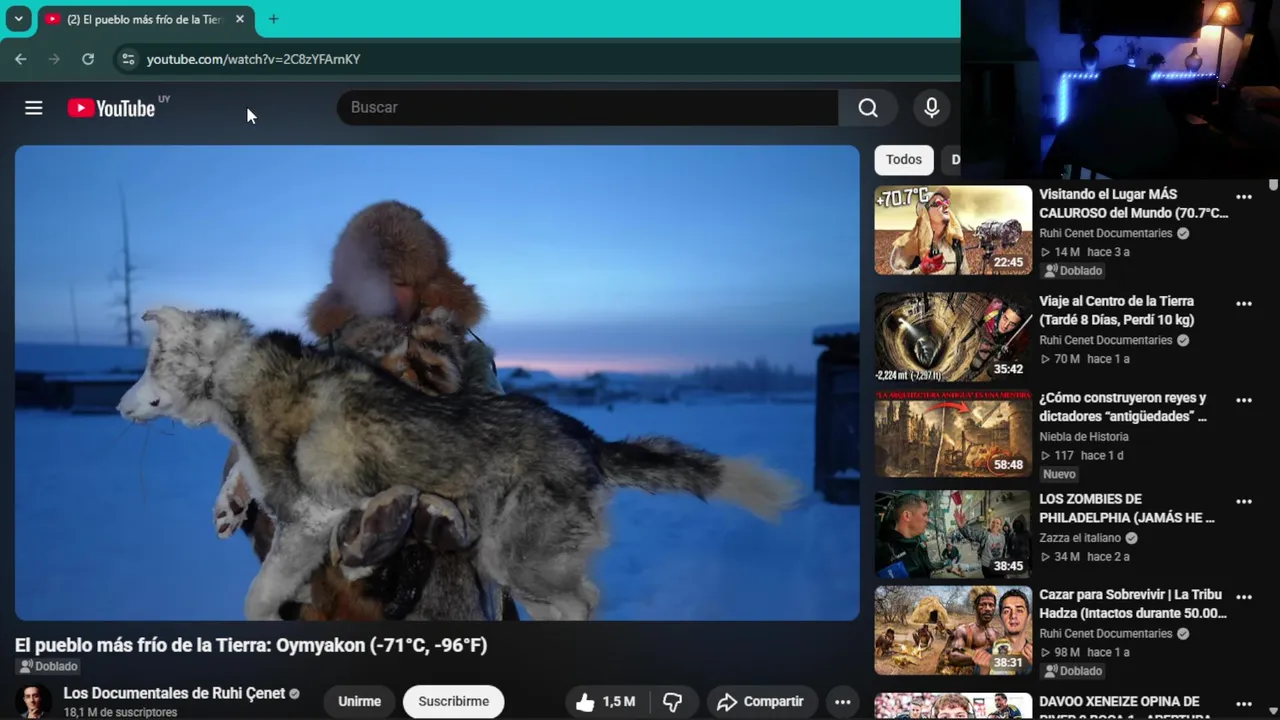The image size is (1280, 720).
Task: Open options for 'Lugar MÁS CALUROSO' video
Action: pyautogui.click(x=1244, y=197)
